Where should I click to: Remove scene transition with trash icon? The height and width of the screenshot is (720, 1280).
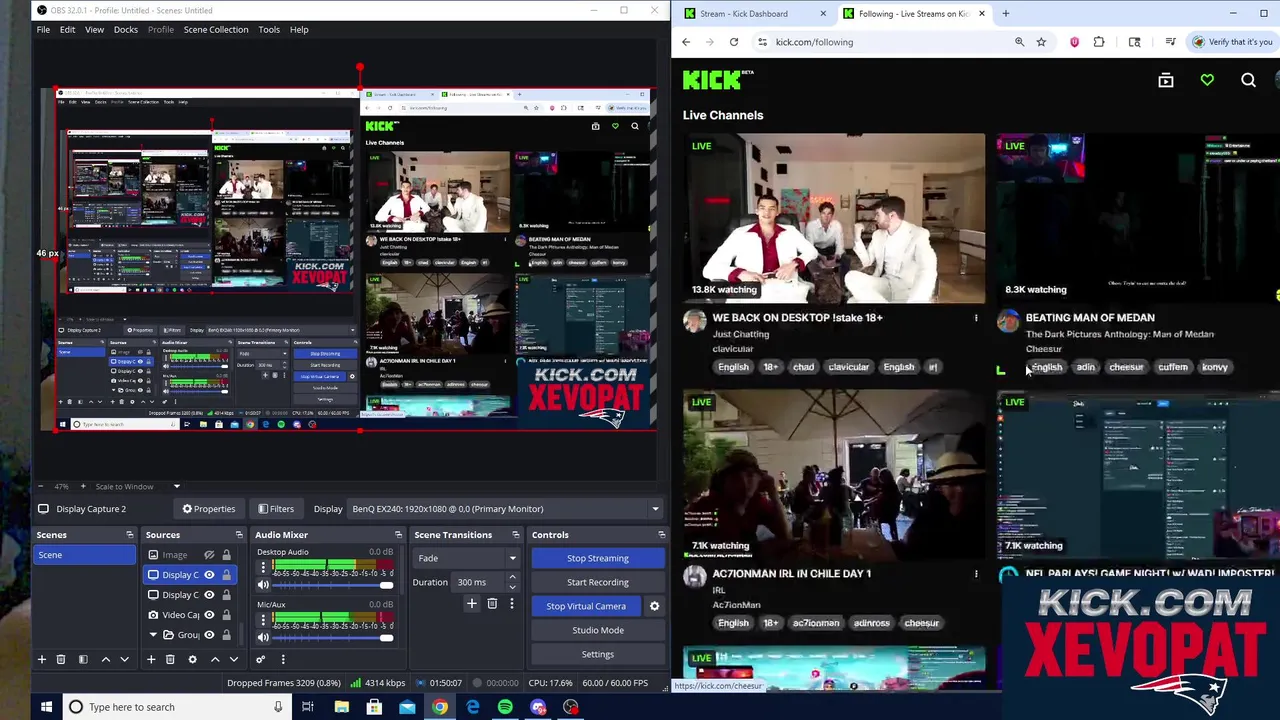coord(492,603)
